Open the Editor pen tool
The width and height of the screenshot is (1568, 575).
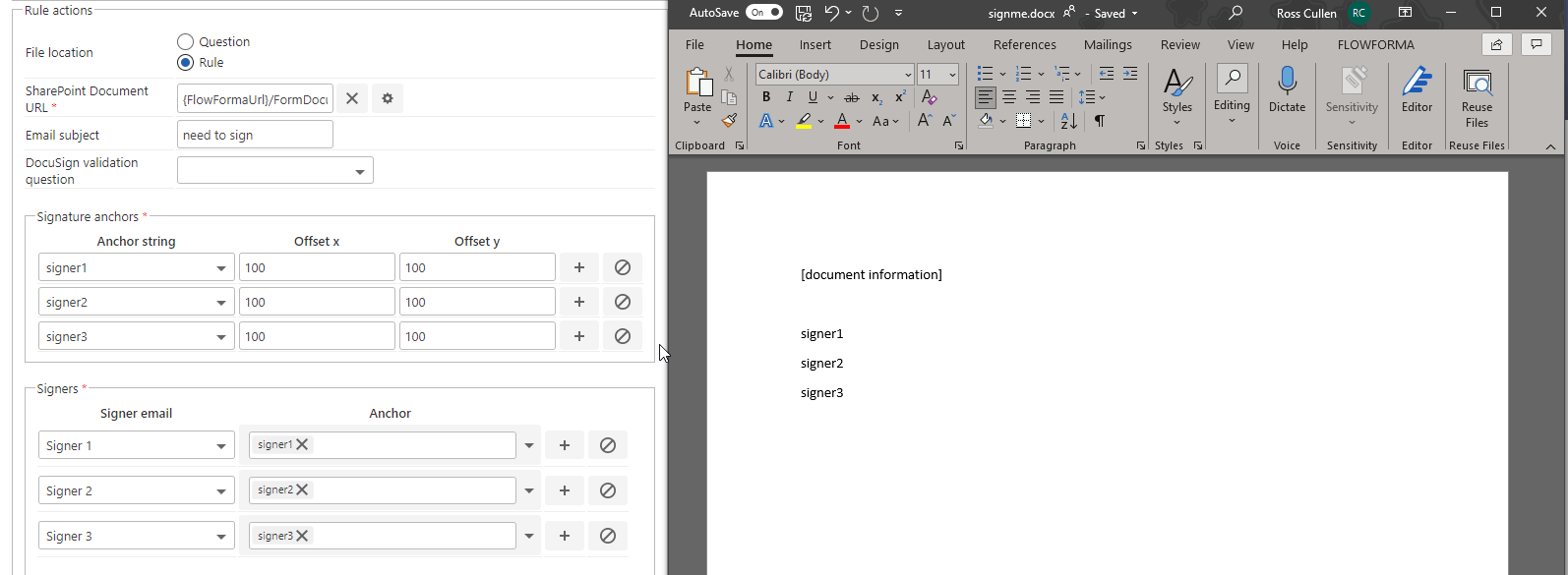point(1417,90)
